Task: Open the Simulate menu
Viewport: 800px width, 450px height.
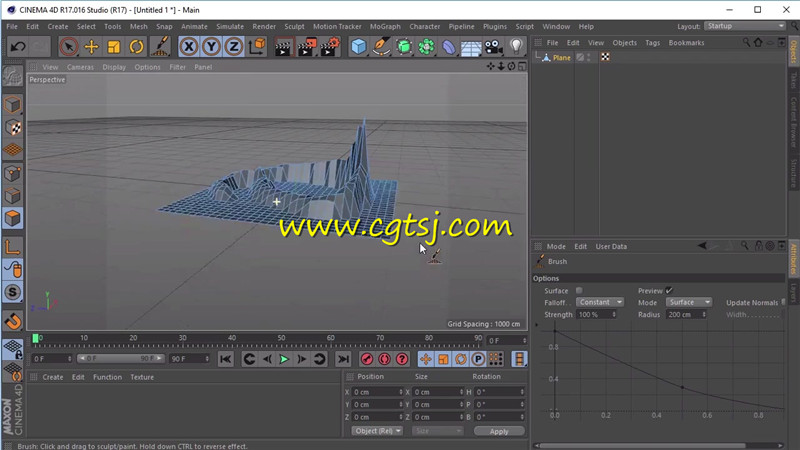Action: point(230,27)
